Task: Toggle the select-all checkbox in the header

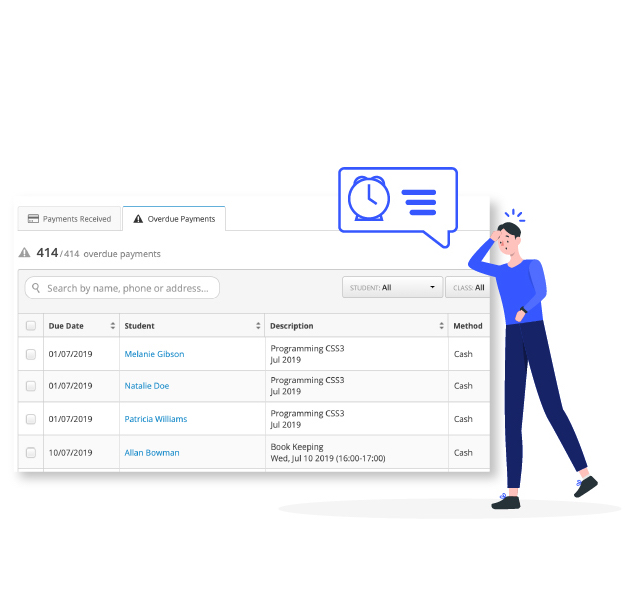Action: pos(31,325)
